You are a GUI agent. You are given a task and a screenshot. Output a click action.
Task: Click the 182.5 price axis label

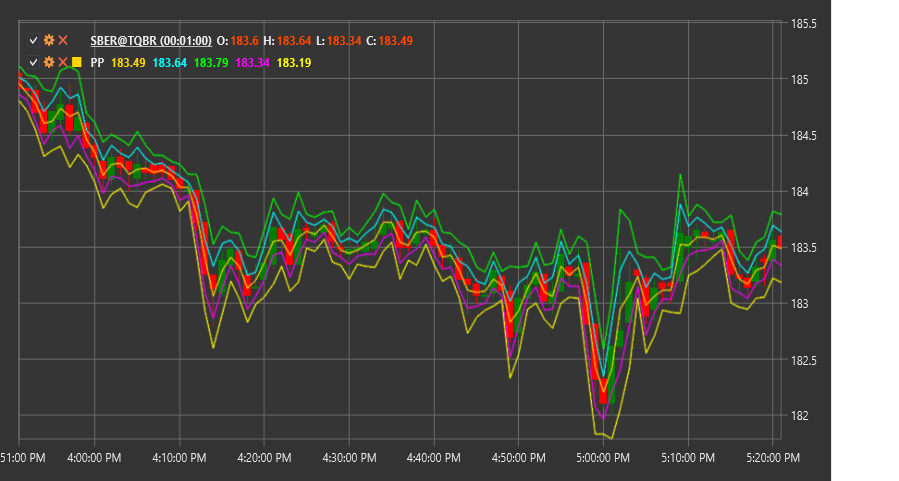pyautogui.click(x=804, y=359)
